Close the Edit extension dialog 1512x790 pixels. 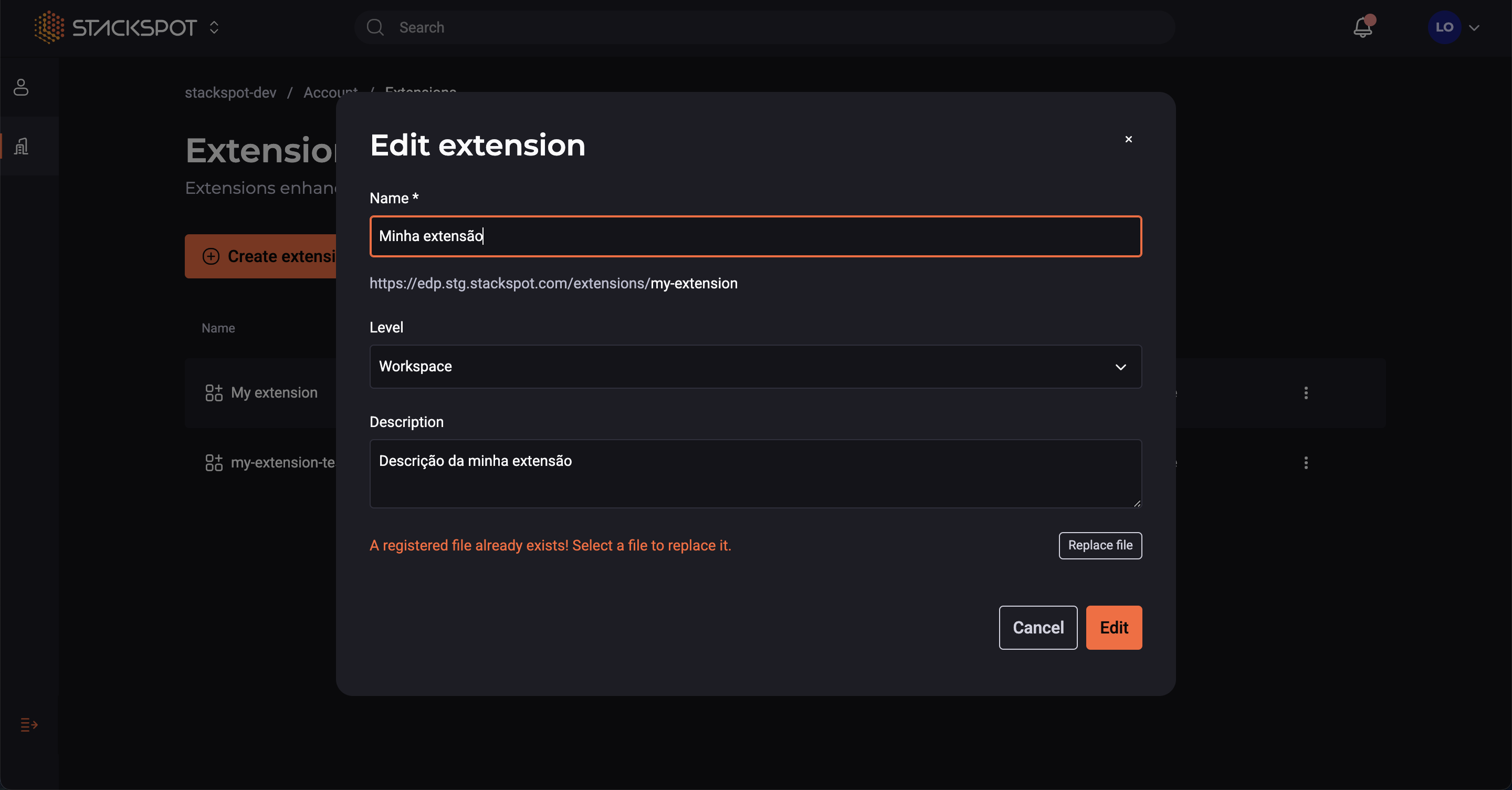pos(1128,139)
